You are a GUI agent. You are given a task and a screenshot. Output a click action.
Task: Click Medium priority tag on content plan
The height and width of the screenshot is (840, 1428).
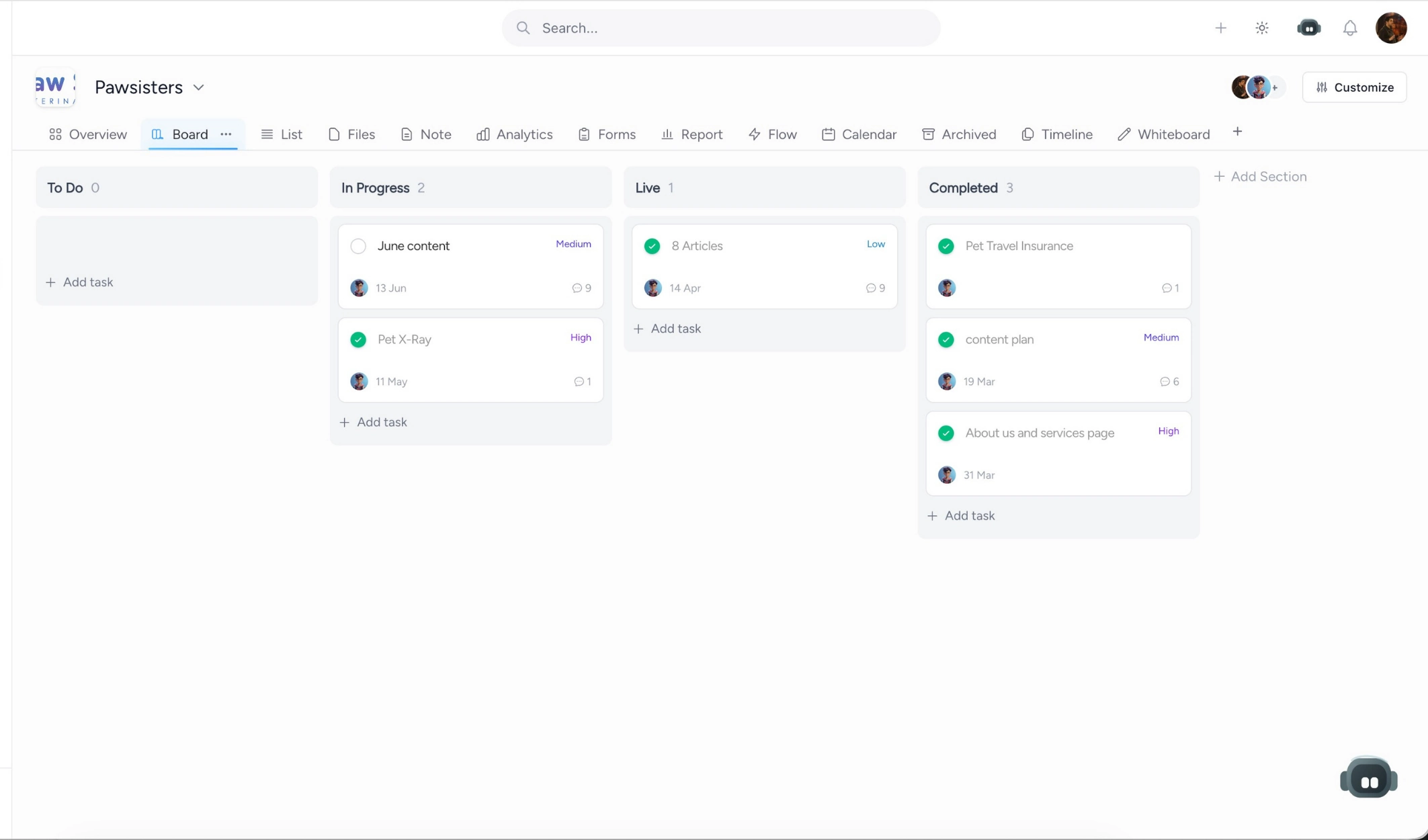(x=1161, y=337)
